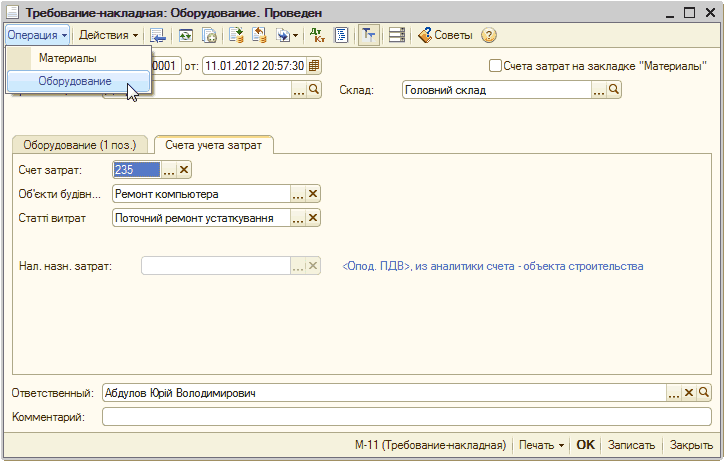Click the Статті витрат value field
724x461 pixels.
pos(201,218)
